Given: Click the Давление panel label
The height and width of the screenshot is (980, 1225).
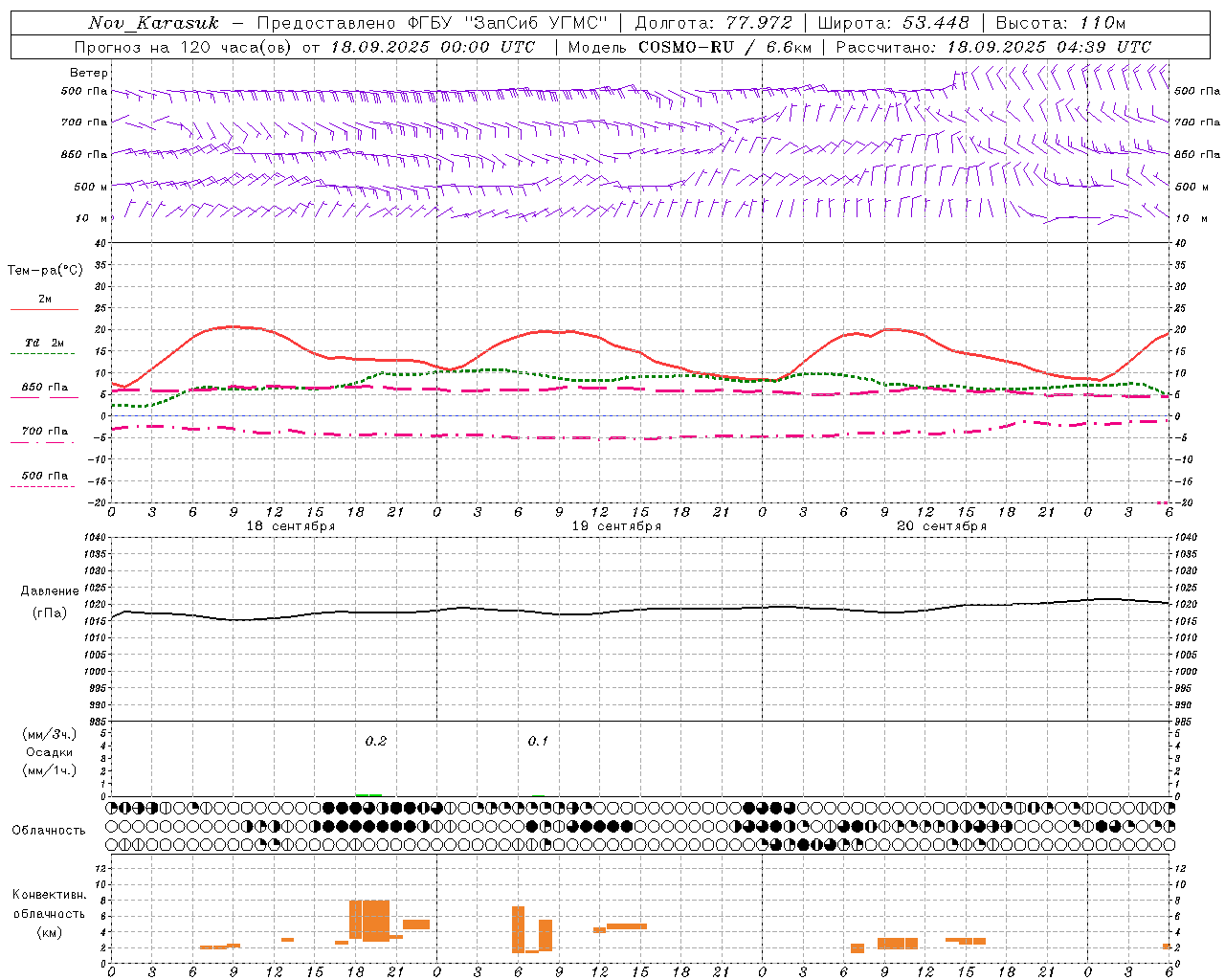Looking at the screenshot, I should click(x=50, y=591).
